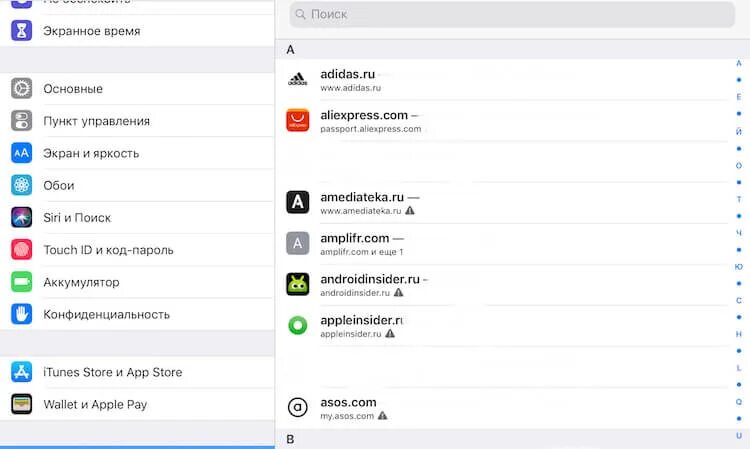750x449 pixels.
Task: Jump to letter E in index bar
Action: click(739, 97)
